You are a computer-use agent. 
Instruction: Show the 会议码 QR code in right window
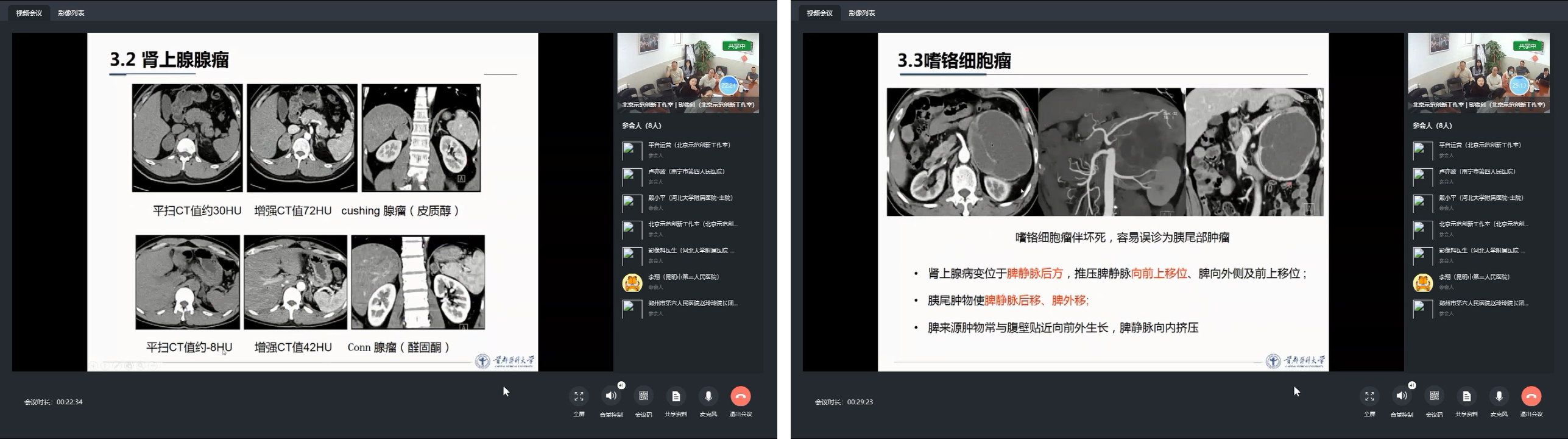(x=1434, y=396)
